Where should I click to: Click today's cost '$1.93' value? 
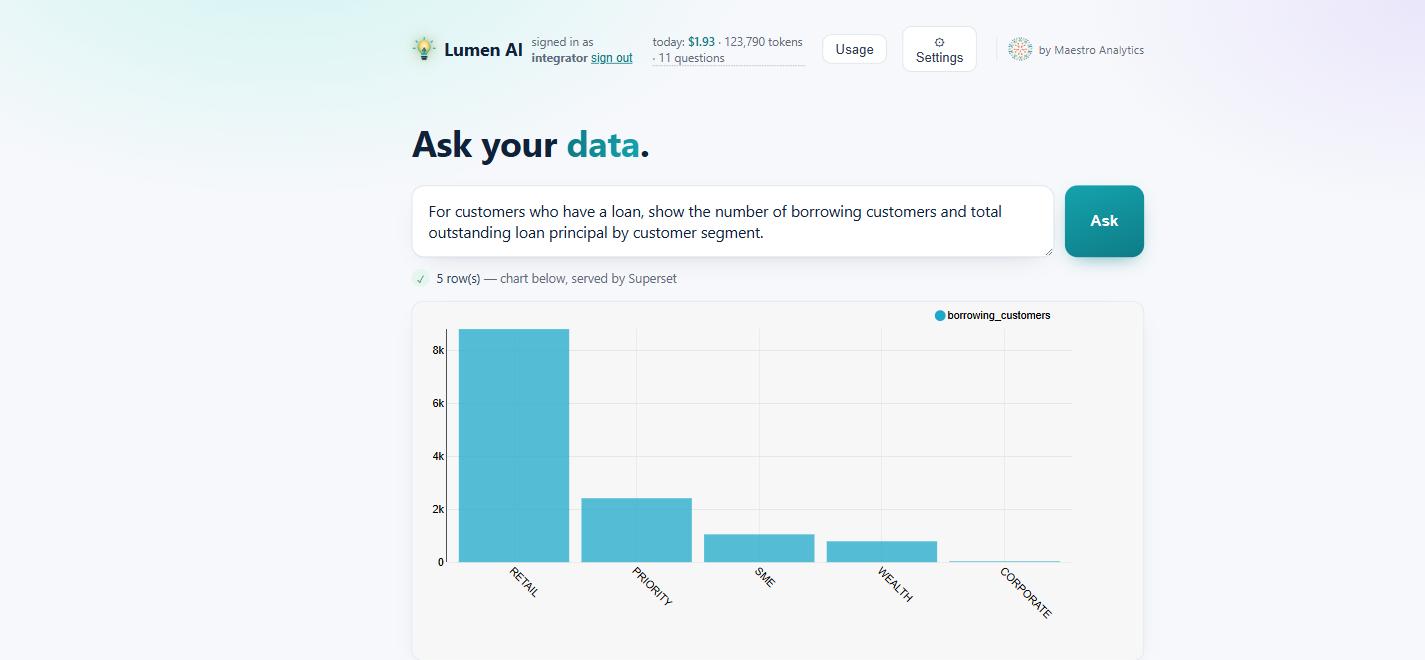click(x=701, y=42)
